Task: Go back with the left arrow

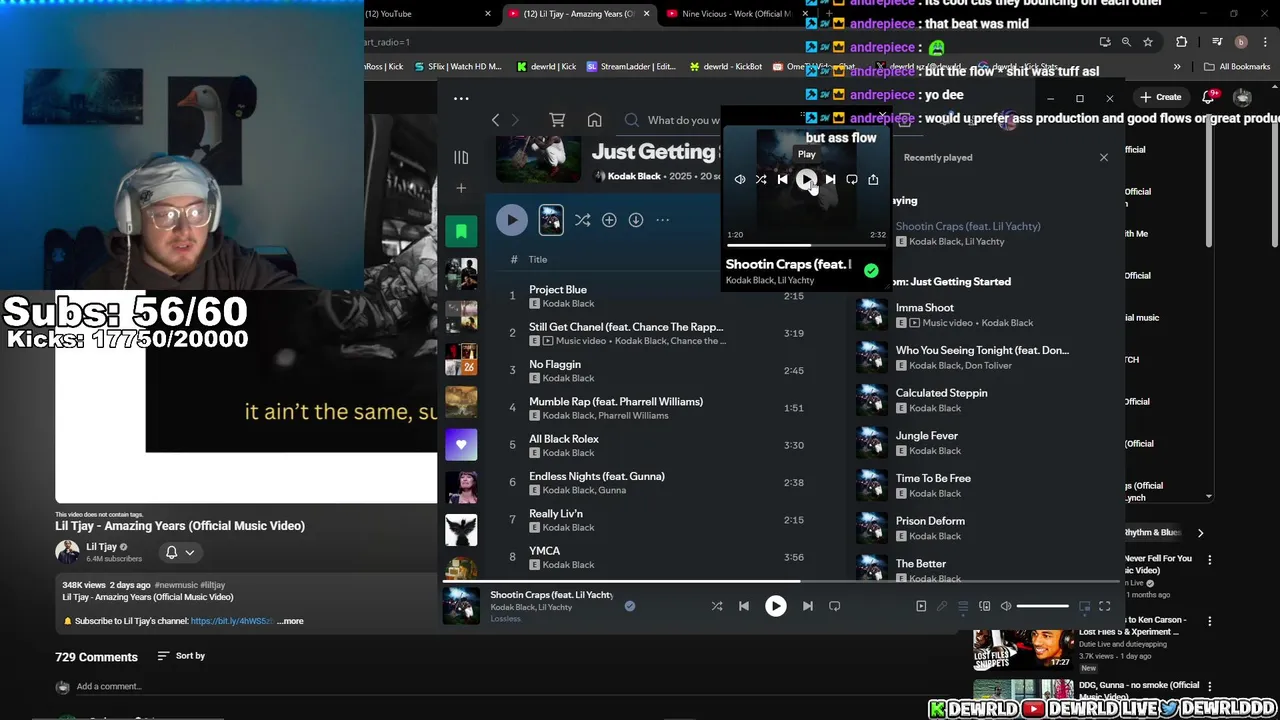Action: tap(495, 120)
